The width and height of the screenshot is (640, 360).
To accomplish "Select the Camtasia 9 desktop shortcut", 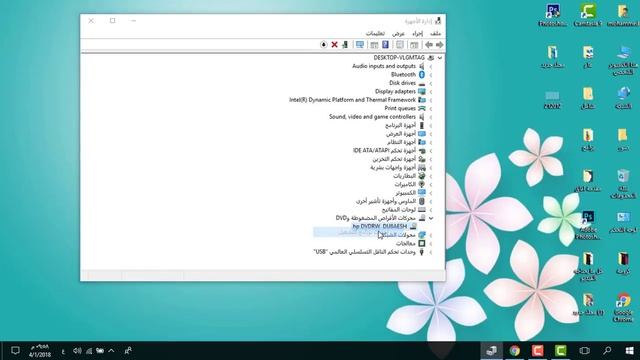I will point(588,15).
